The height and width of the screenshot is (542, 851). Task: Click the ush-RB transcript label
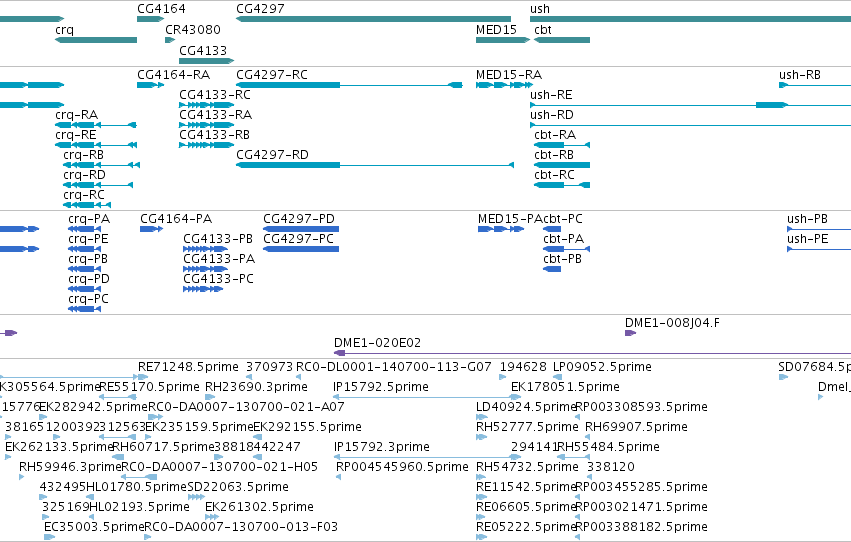pos(799,75)
